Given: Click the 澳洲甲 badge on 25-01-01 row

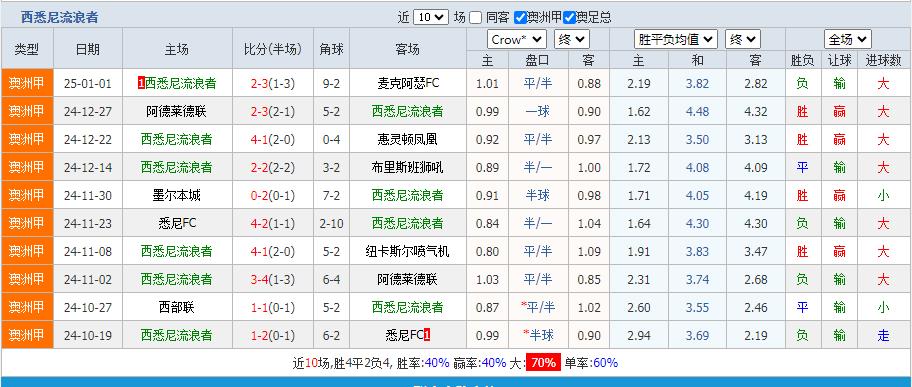Looking at the screenshot, I should (x=27, y=83).
